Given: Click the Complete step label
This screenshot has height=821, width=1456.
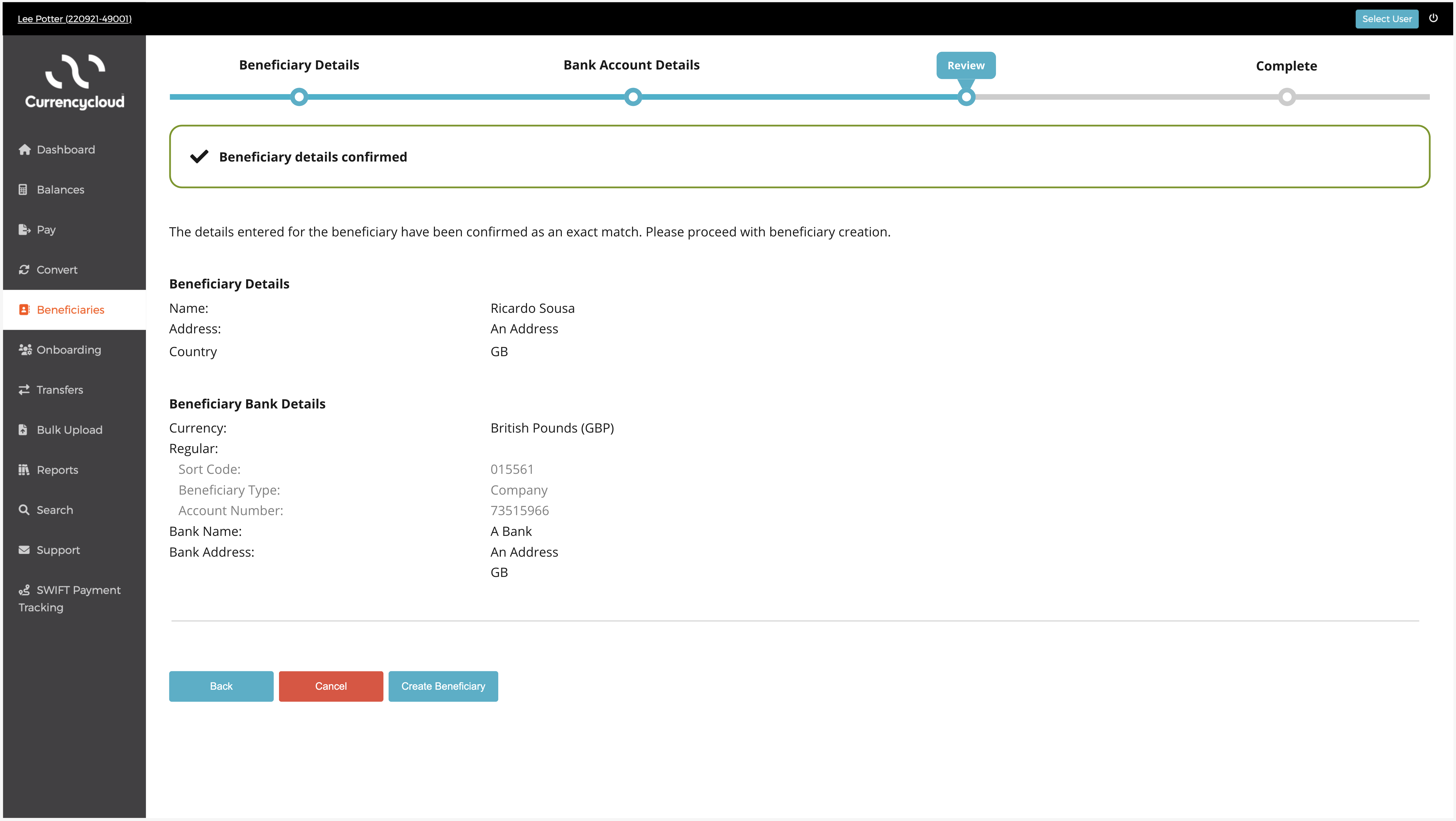Looking at the screenshot, I should 1287,66.
